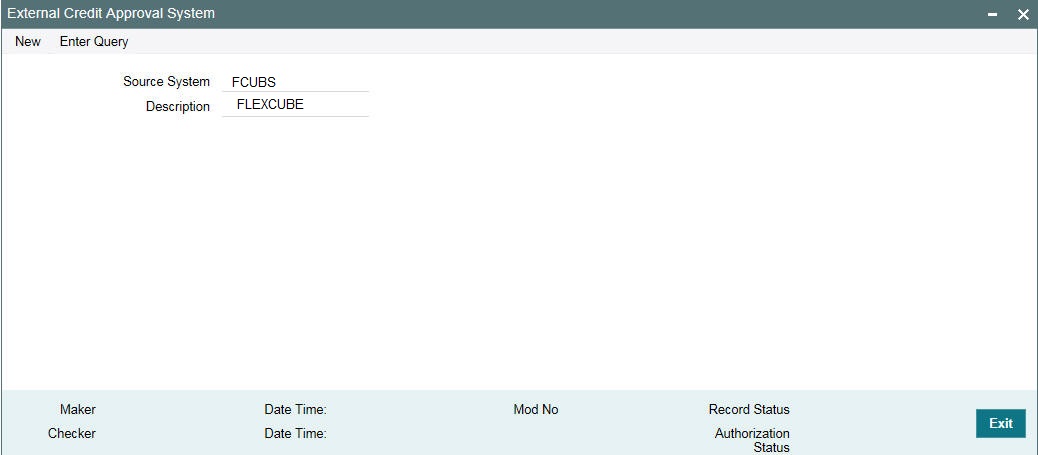The image size is (1038, 455).
Task: Close the External Credit Approval System window
Action: pos(1023,15)
